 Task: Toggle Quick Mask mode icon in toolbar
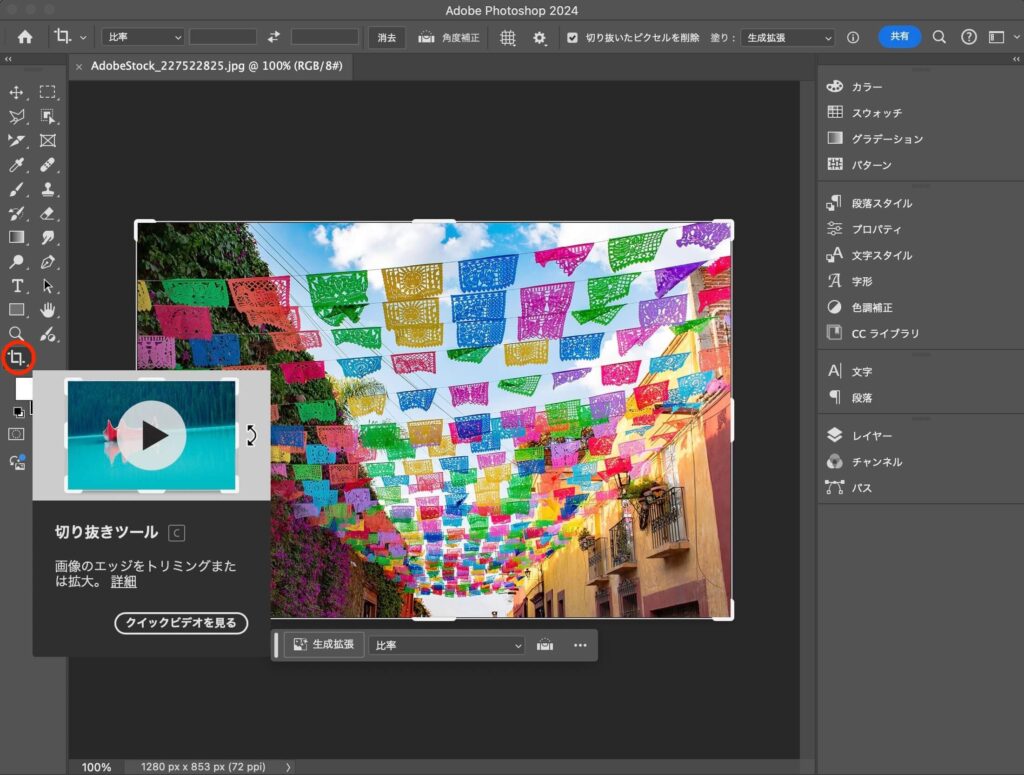tap(16, 434)
